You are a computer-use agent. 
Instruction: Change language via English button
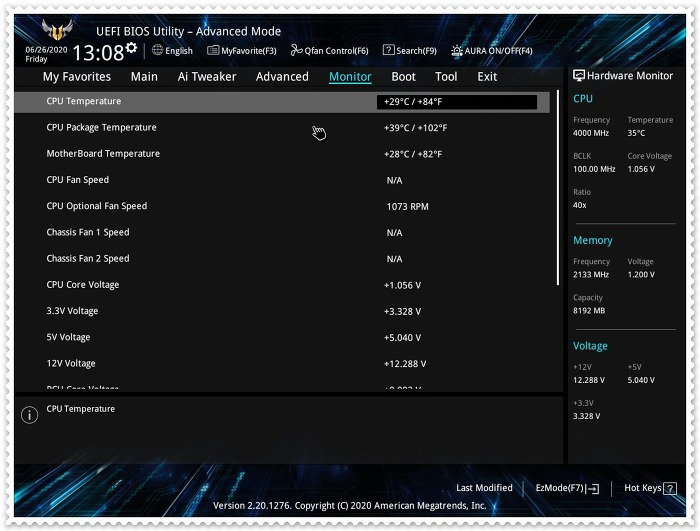tap(172, 50)
